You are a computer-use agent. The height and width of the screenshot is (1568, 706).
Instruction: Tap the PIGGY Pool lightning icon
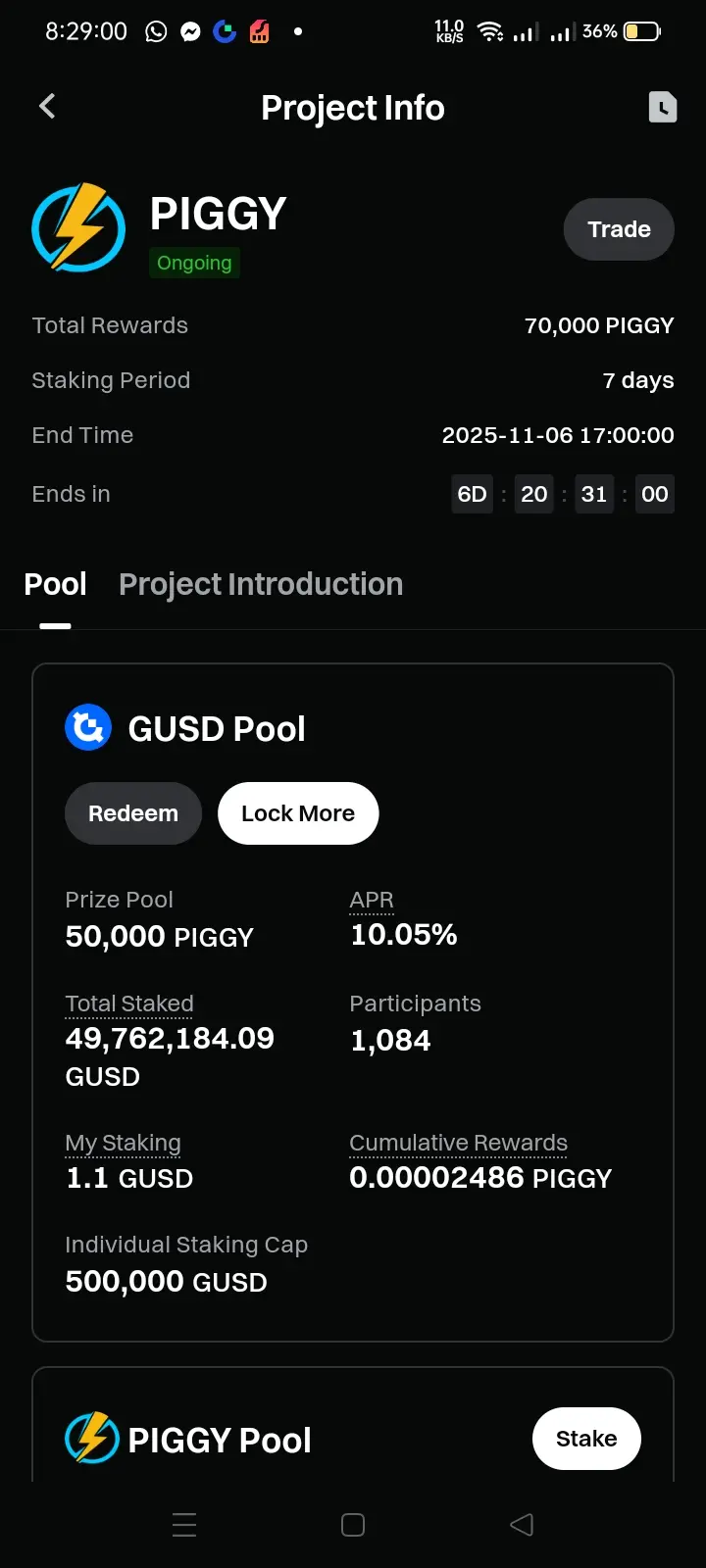click(91, 1439)
